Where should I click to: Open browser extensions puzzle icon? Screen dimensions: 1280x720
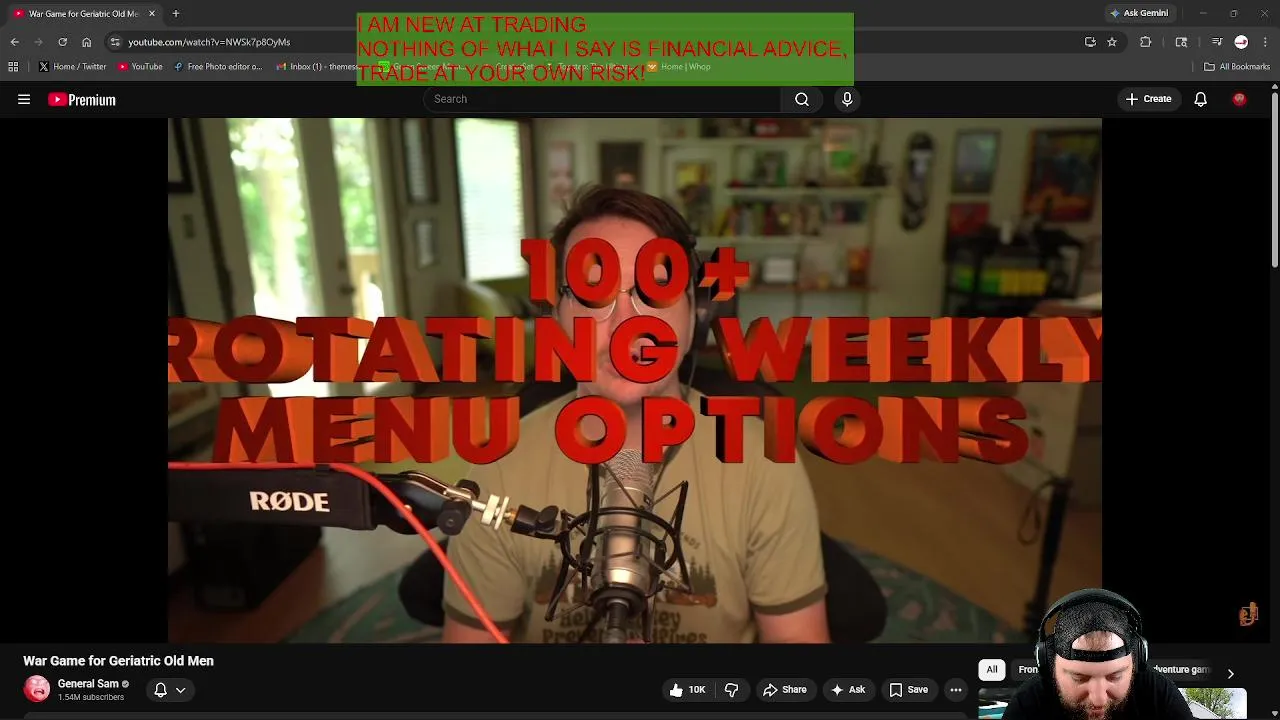tap(1146, 42)
